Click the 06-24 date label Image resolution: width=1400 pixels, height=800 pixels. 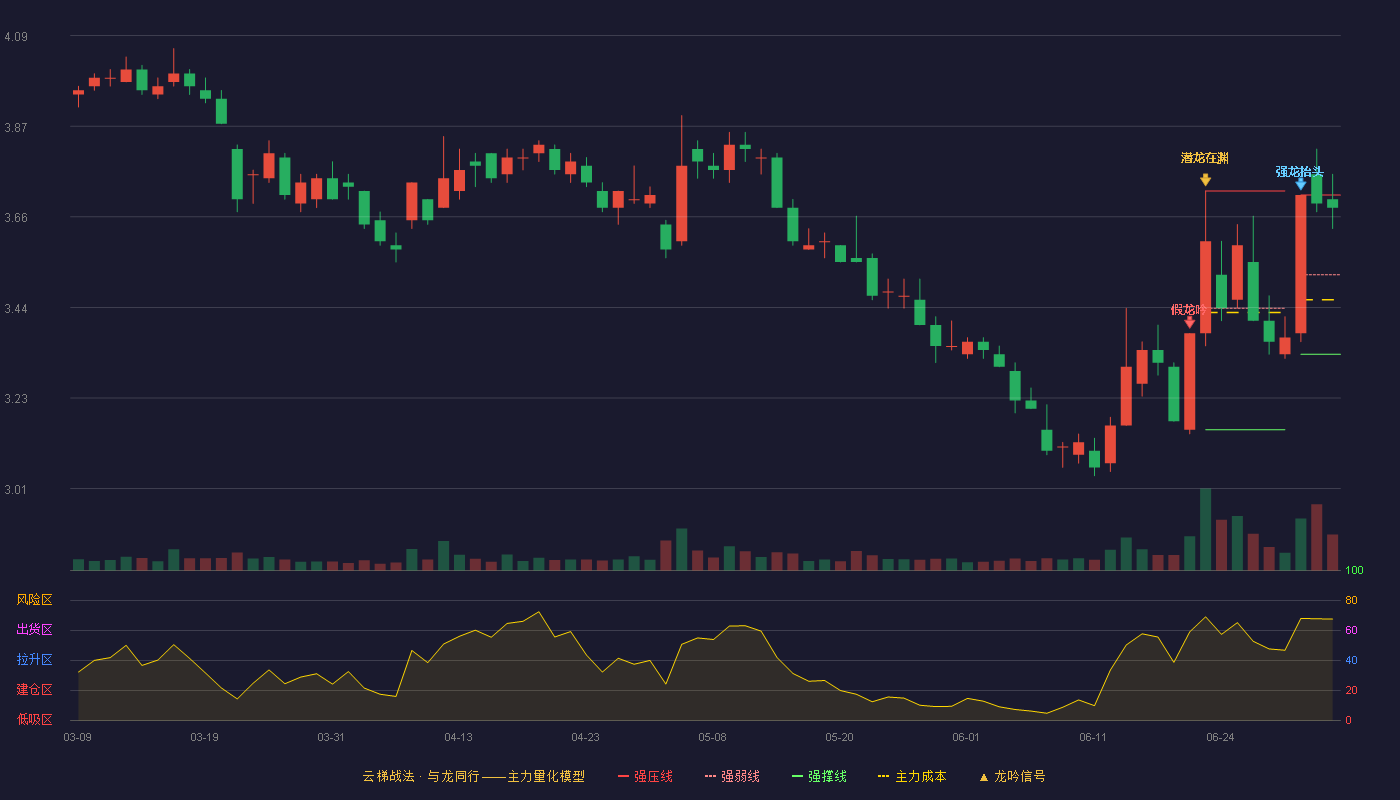point(1220,737)
